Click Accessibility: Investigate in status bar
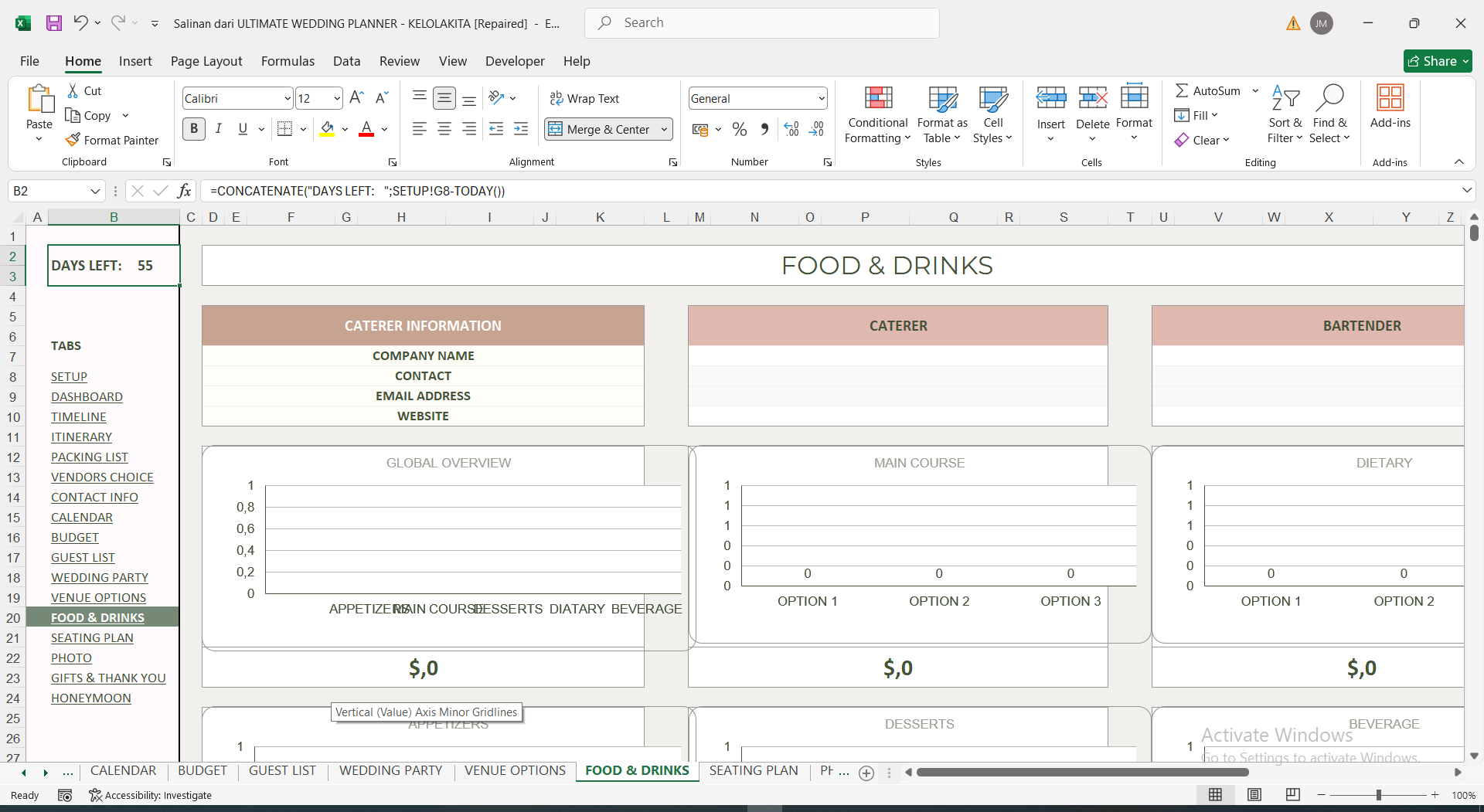Image resolution: width=1484 pixels, height=812 pixels. click(x=151, y=795)
